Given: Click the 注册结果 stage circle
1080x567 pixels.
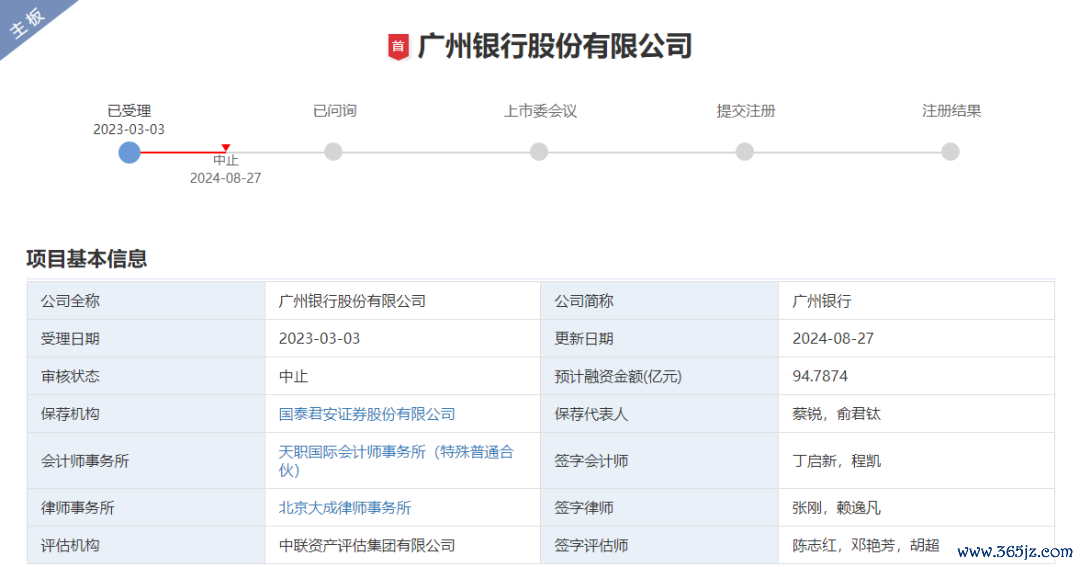Looking at the screenshot, I should point(951,152).
